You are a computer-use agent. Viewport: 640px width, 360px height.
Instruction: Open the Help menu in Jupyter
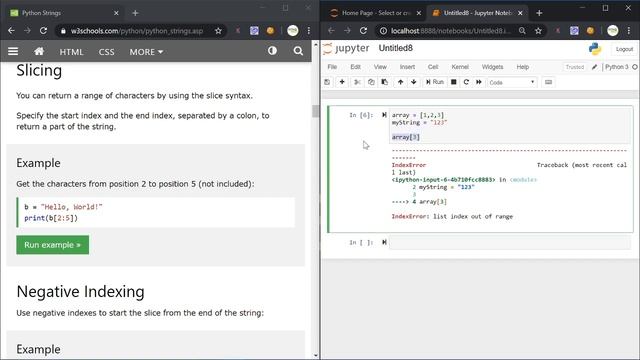coord(522,67)
